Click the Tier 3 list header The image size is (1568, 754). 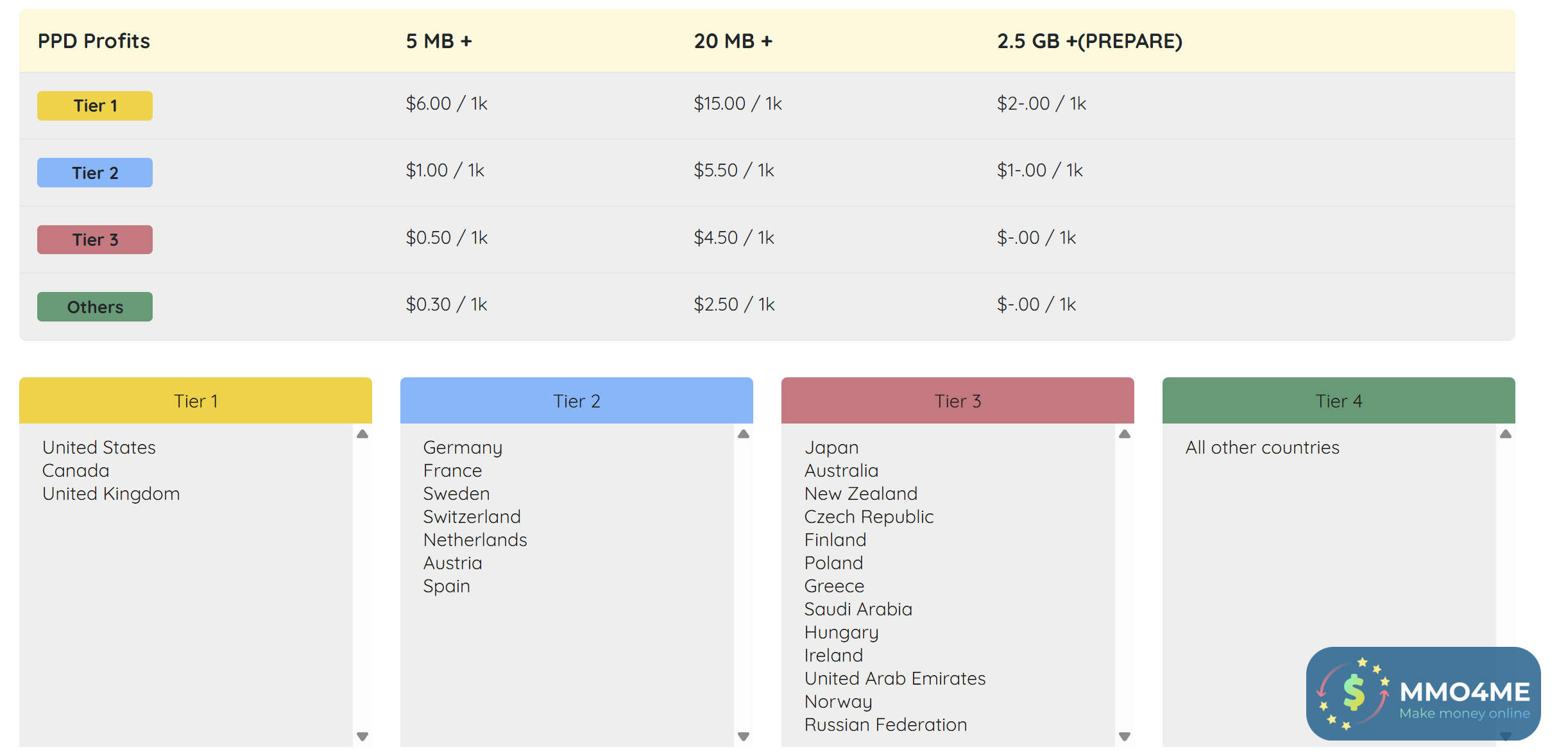[x=958, y=401]
